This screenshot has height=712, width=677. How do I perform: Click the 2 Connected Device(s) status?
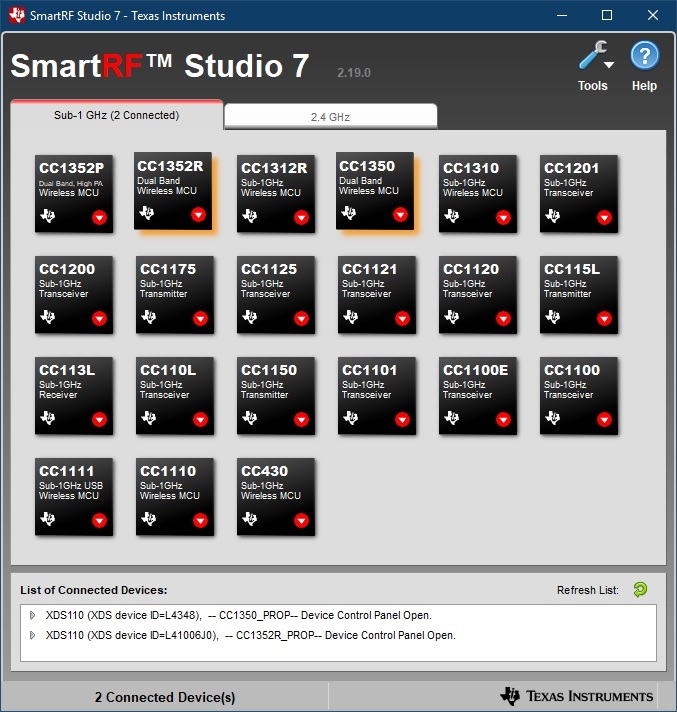165,697
